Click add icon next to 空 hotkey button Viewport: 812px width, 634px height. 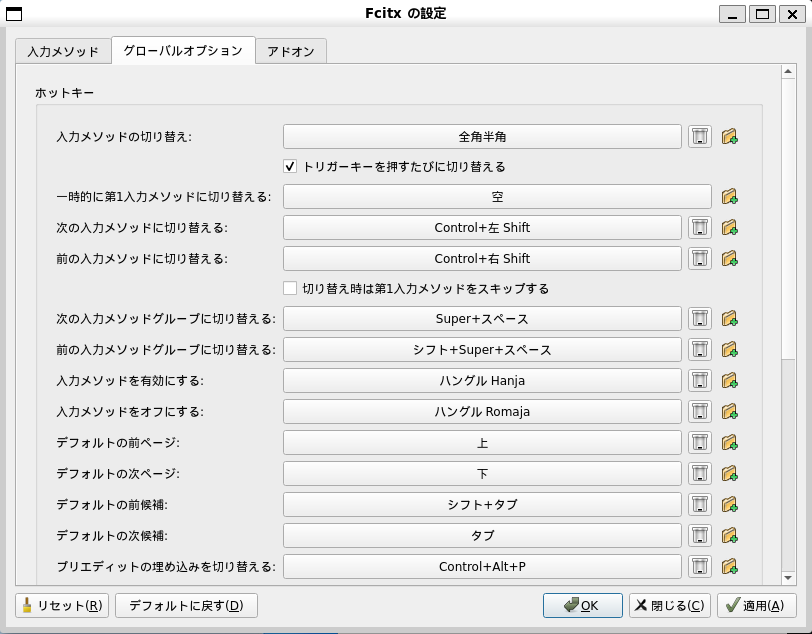pos(729,197)
